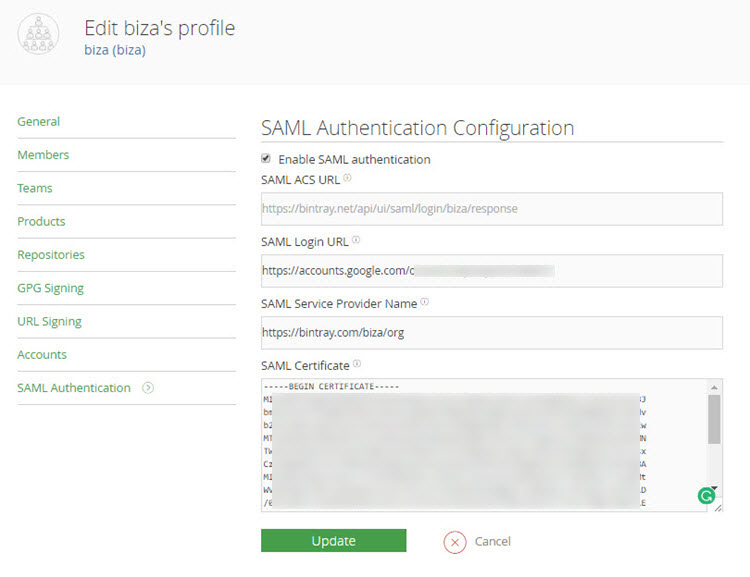Select SAML Authentication in the sidebar

click(x=74, y=388)
